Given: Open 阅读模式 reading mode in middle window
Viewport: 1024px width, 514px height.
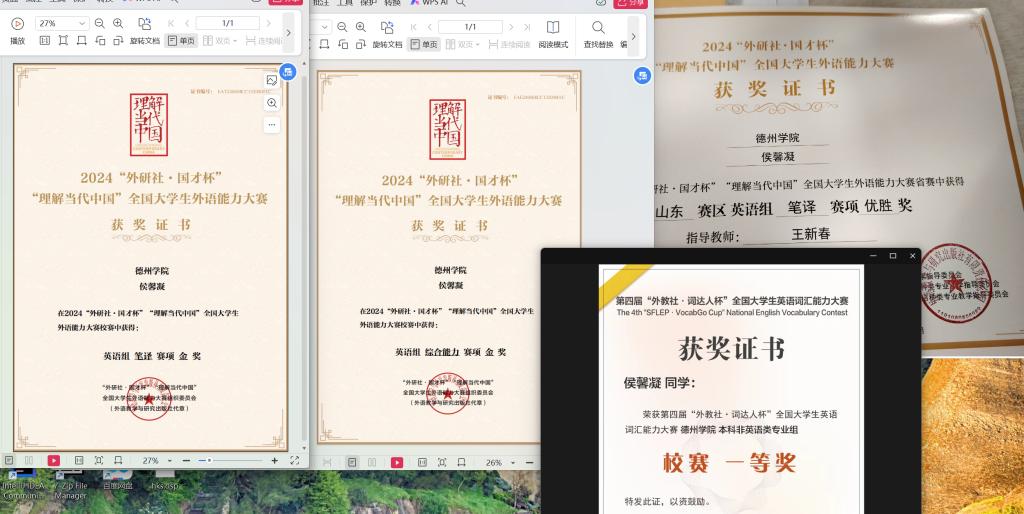Looking at the screenshot, I should pos(553,34).
